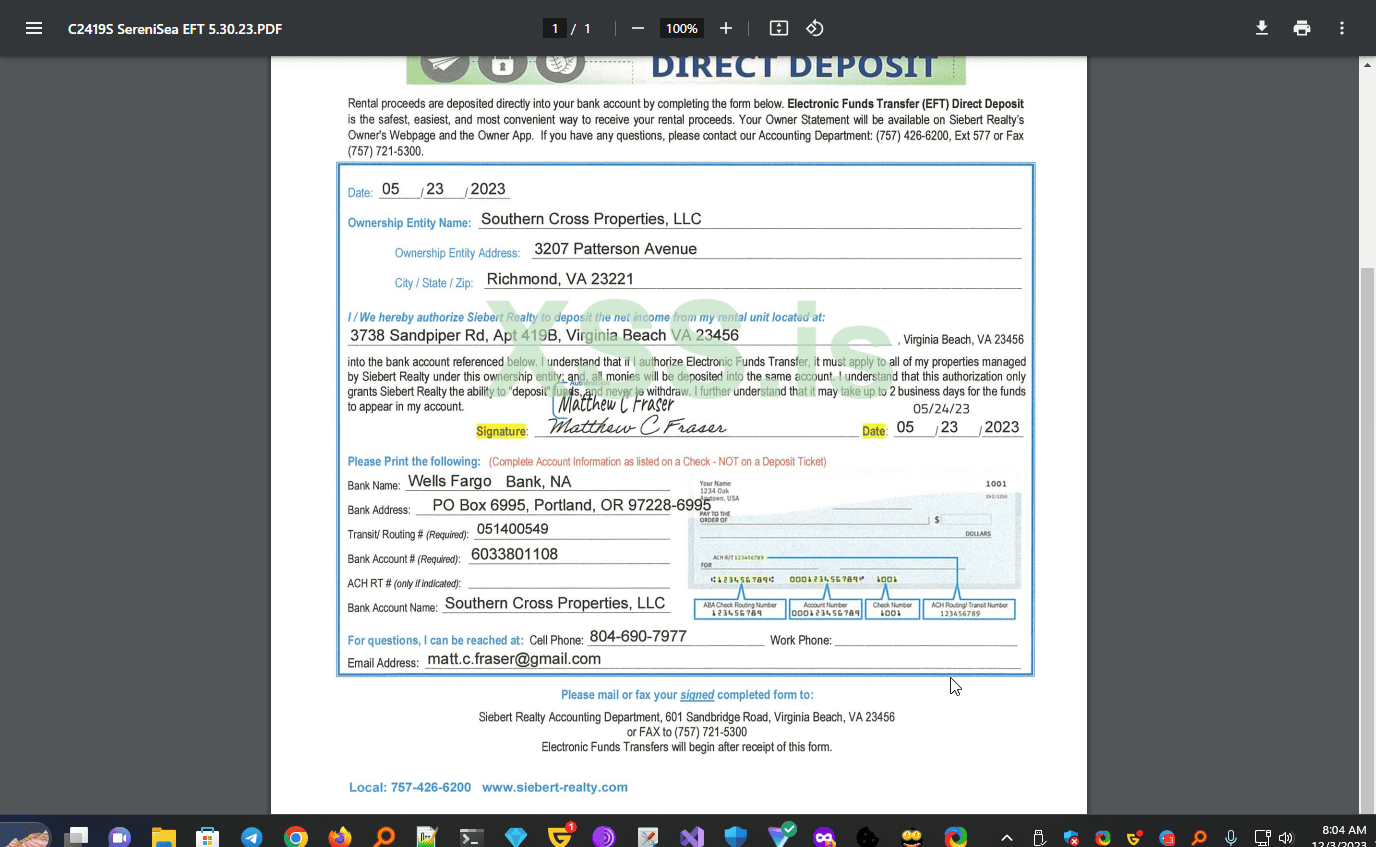
Task: Download the PDF file
Action: [1262, 28]
